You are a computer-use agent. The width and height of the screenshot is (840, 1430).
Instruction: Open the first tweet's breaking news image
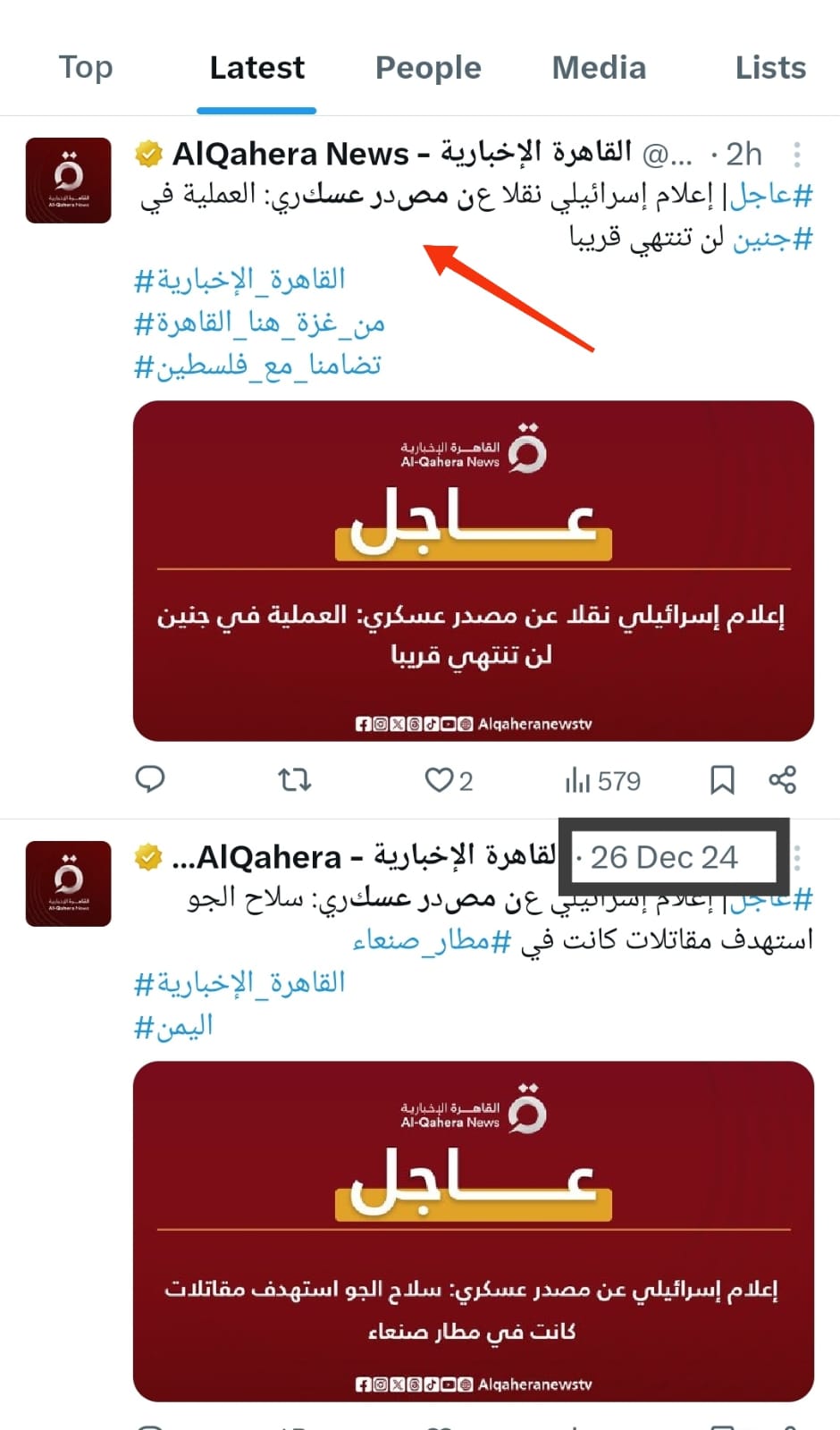point(474,571)
